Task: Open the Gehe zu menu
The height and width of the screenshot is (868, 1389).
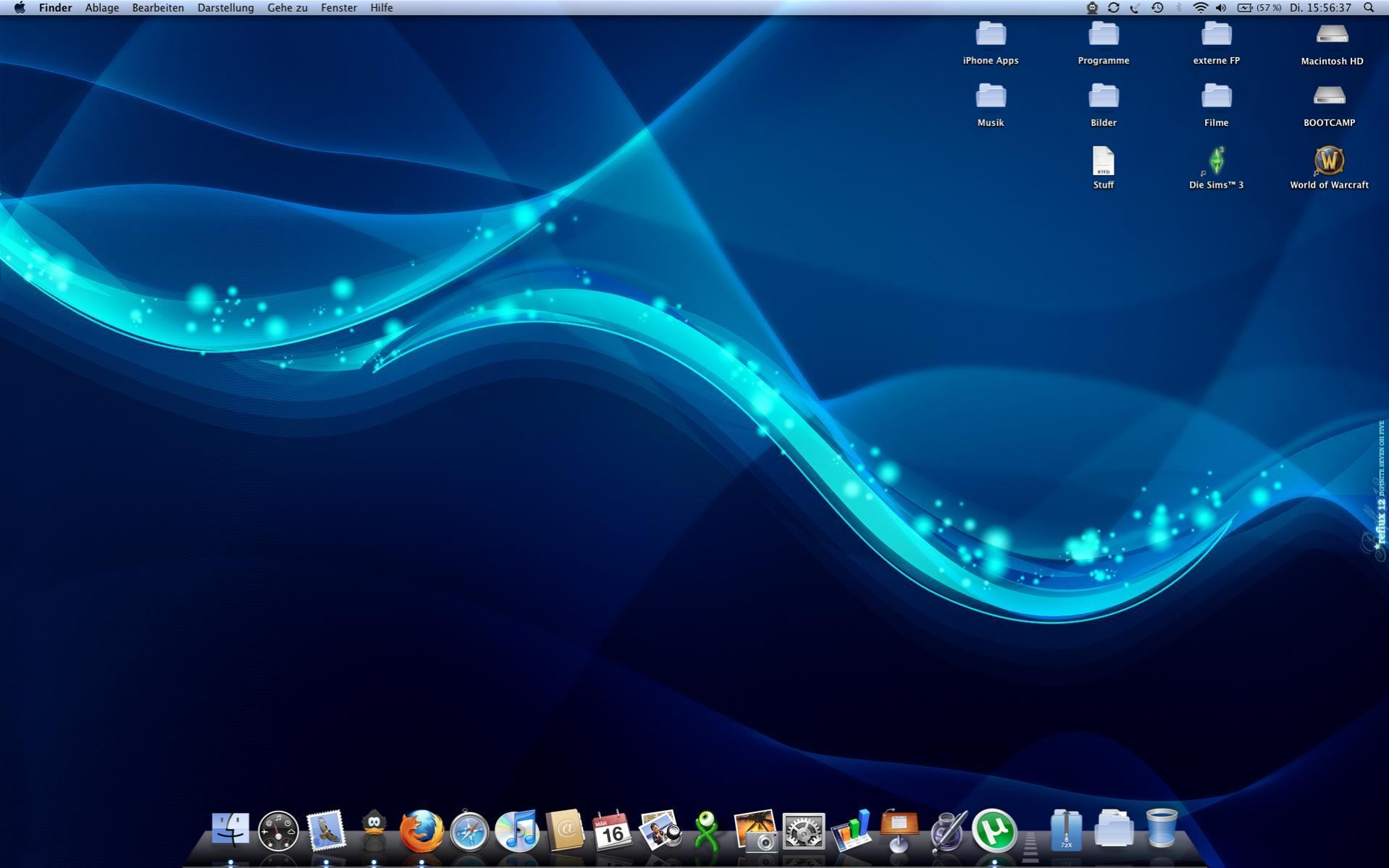Action: tap(288, 8)
